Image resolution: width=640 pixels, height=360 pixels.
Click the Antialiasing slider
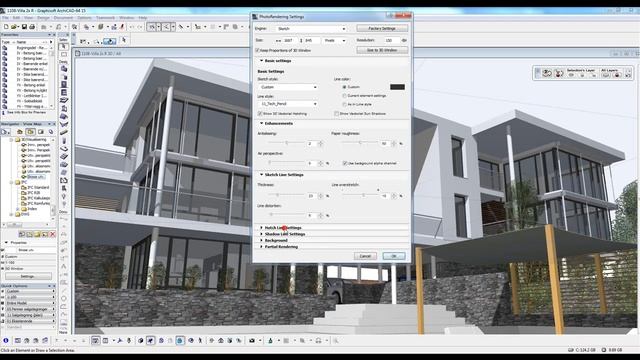pos(287,143)
